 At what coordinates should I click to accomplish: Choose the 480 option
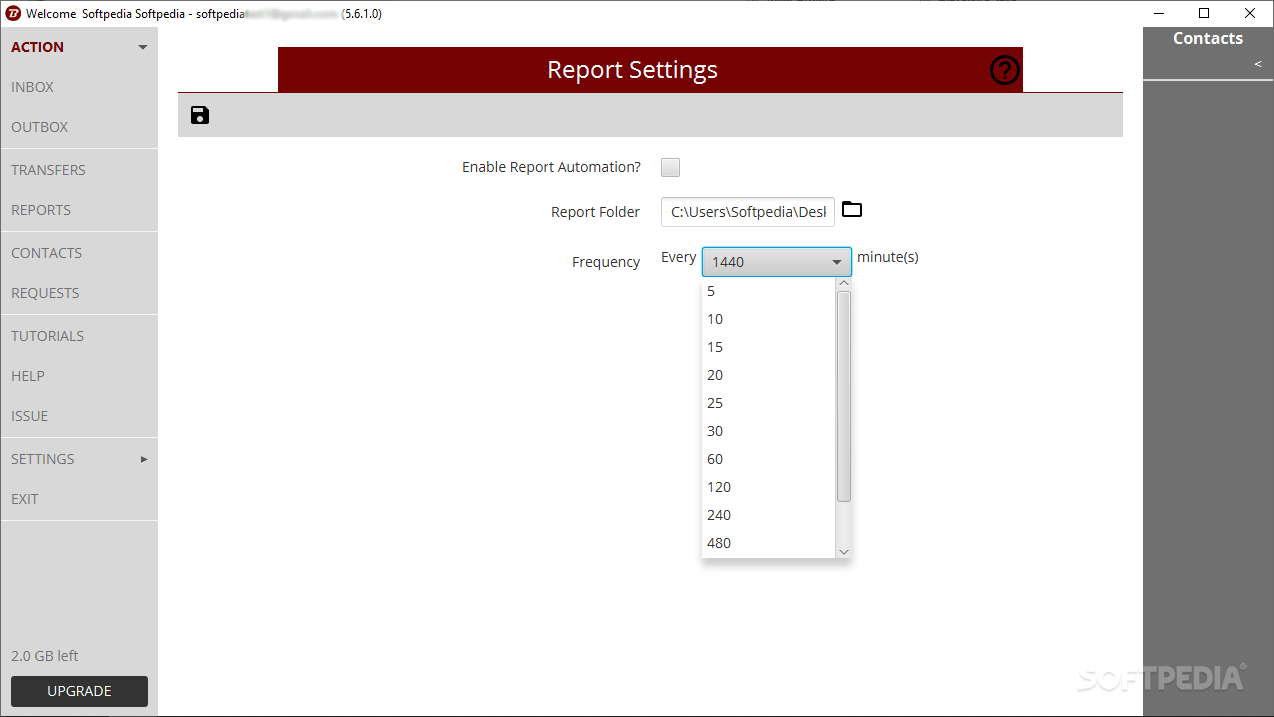pos(769,543)
